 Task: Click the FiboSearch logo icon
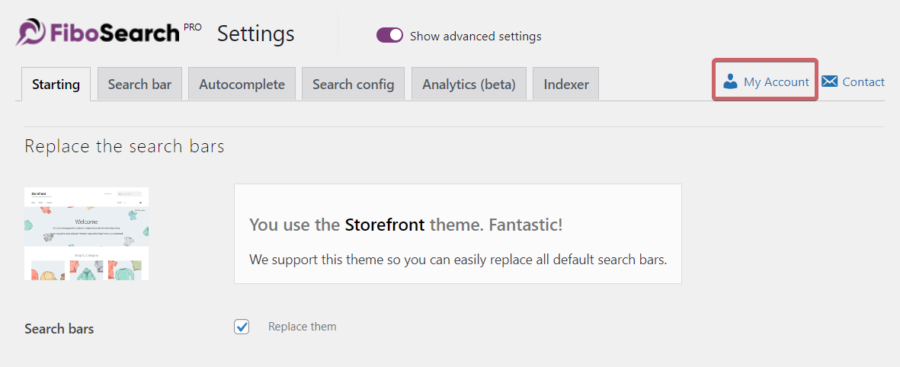coord(30,32)
